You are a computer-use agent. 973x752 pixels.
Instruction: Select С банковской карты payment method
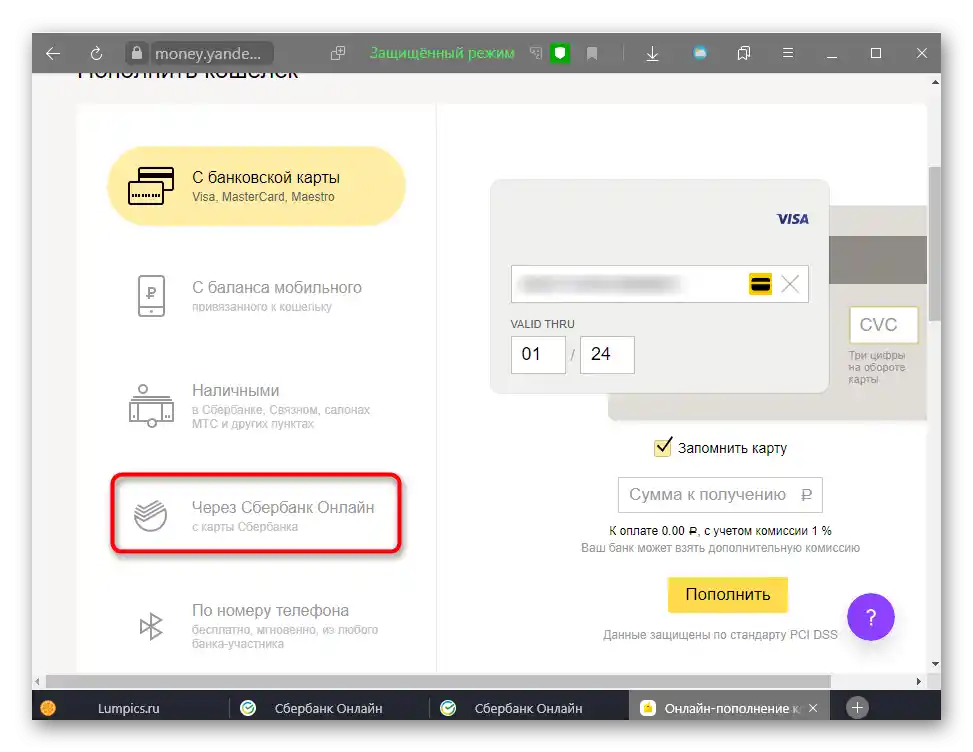coord(256,186)
